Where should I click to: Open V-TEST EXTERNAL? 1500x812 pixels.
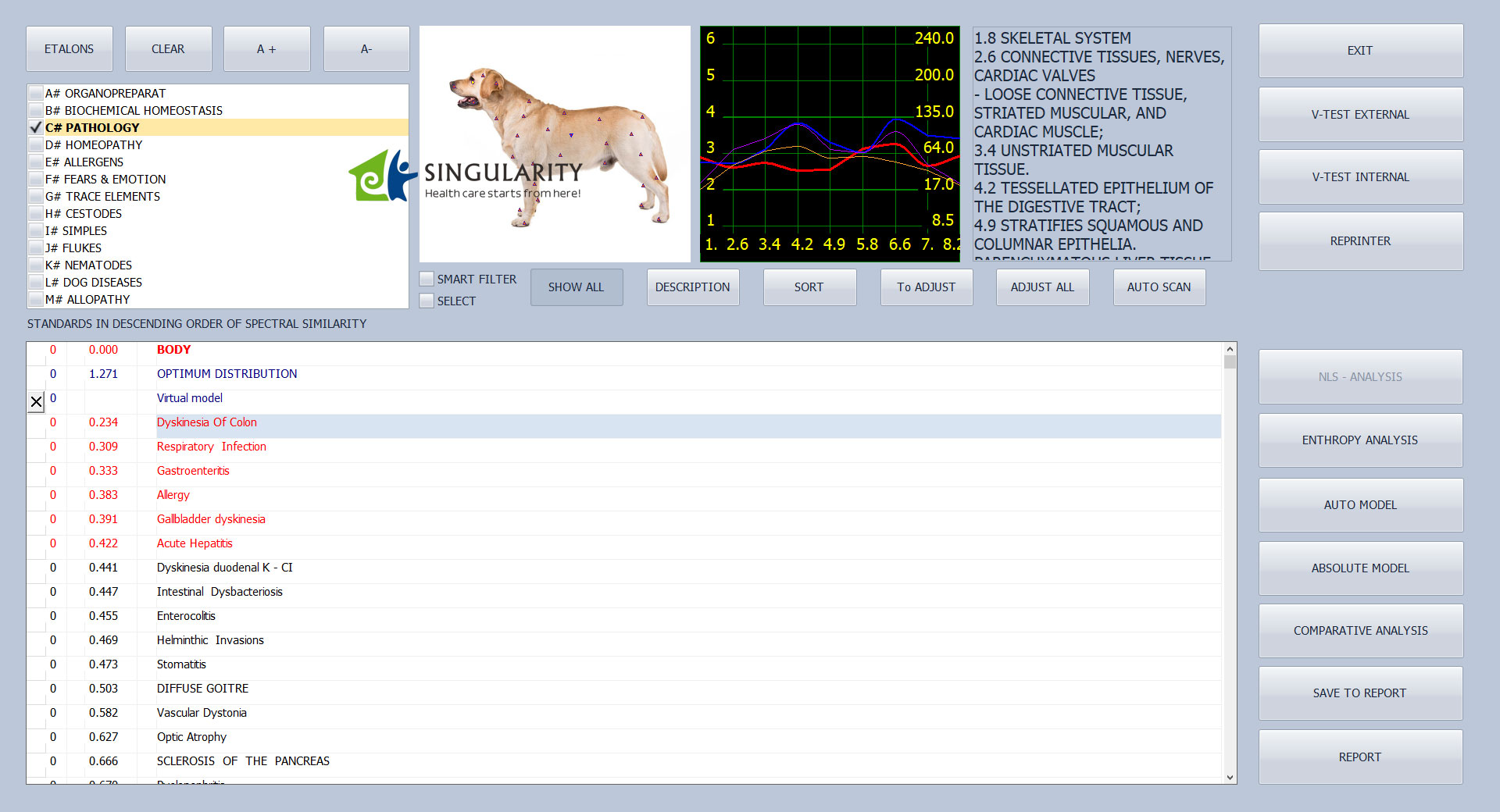coord(1360,115)
